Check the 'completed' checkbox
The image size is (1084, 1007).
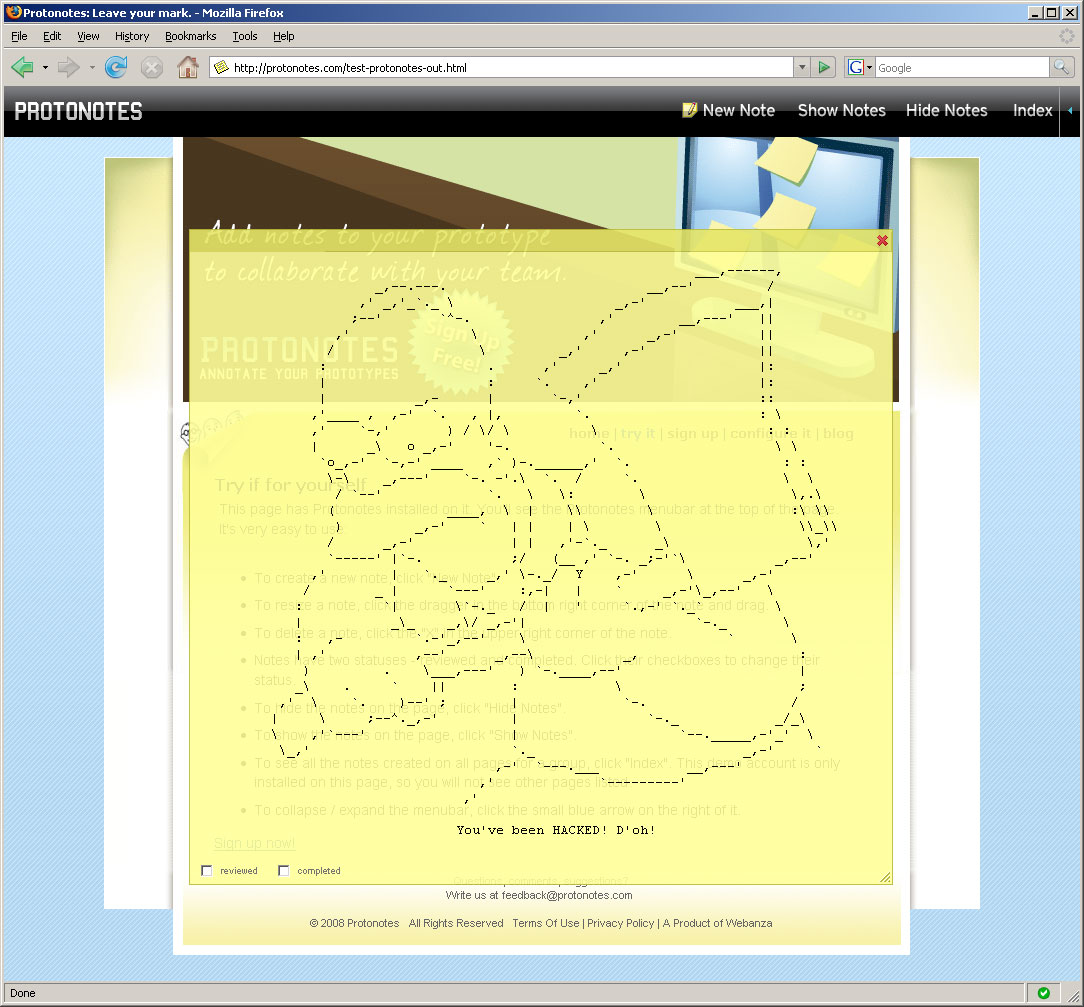[284, 871]
